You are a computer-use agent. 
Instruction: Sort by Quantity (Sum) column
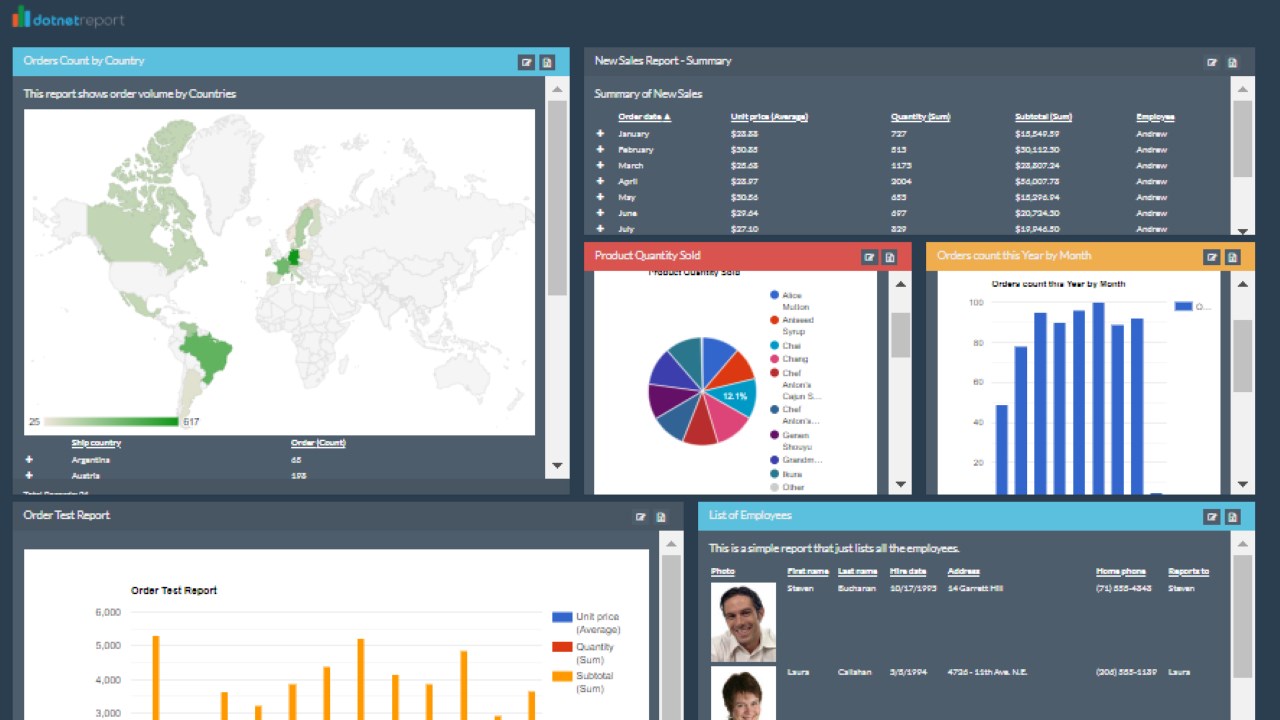pos(920,117)
